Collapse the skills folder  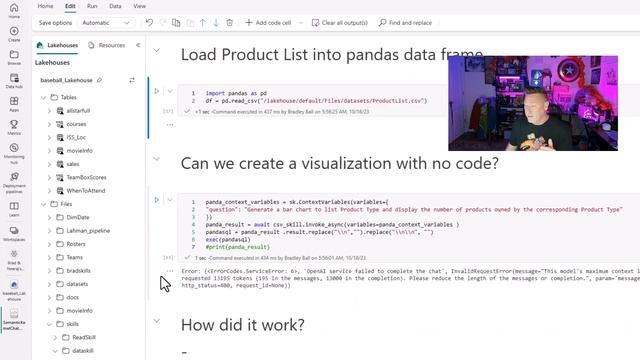pyautogui.click(x=49, y=324)
